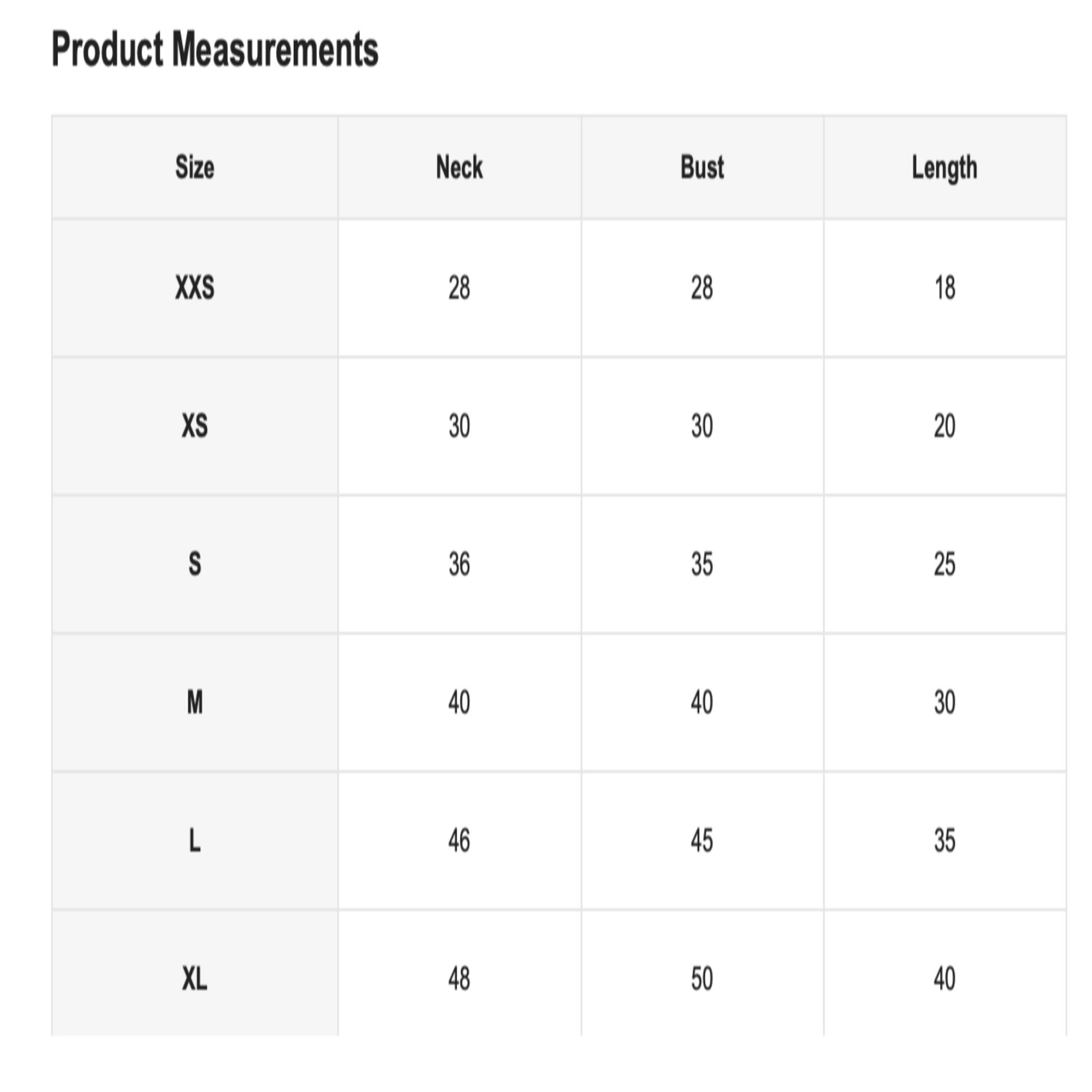Select the L size row label
1092x1092 pixels.
click(194, 840)
